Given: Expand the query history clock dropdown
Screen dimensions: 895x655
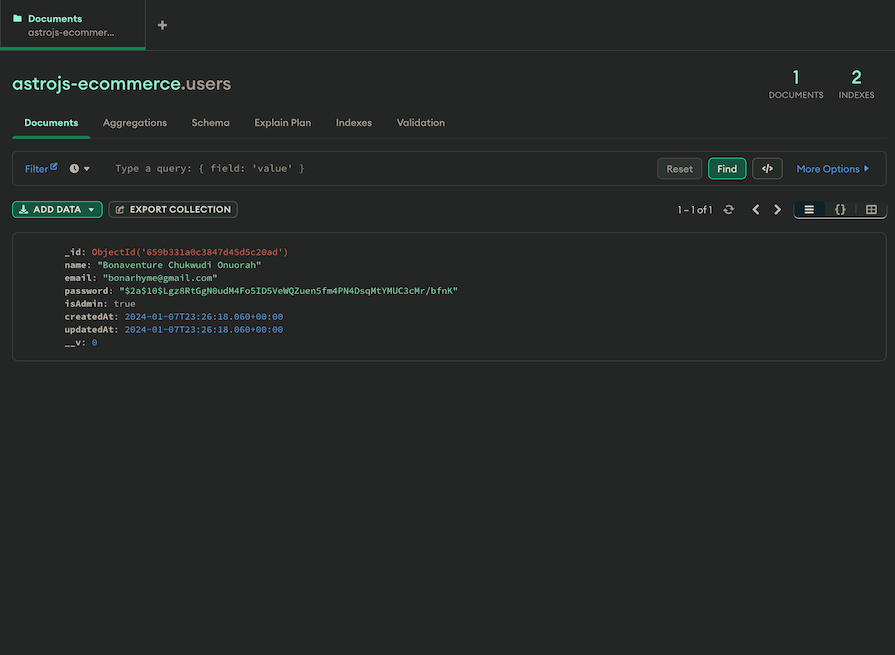Looking at the screenshot, I should 79,168.
